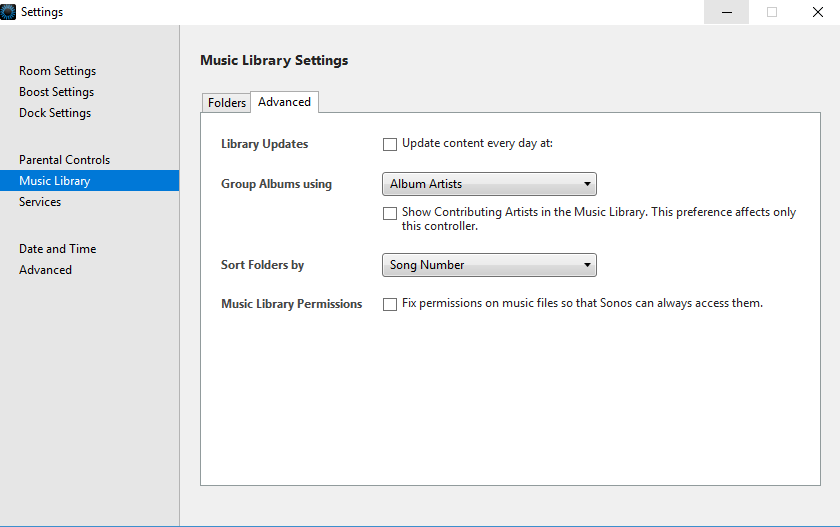
Task: Toggle Show Contributing Artists checkbox
Action: coord(389,213)
